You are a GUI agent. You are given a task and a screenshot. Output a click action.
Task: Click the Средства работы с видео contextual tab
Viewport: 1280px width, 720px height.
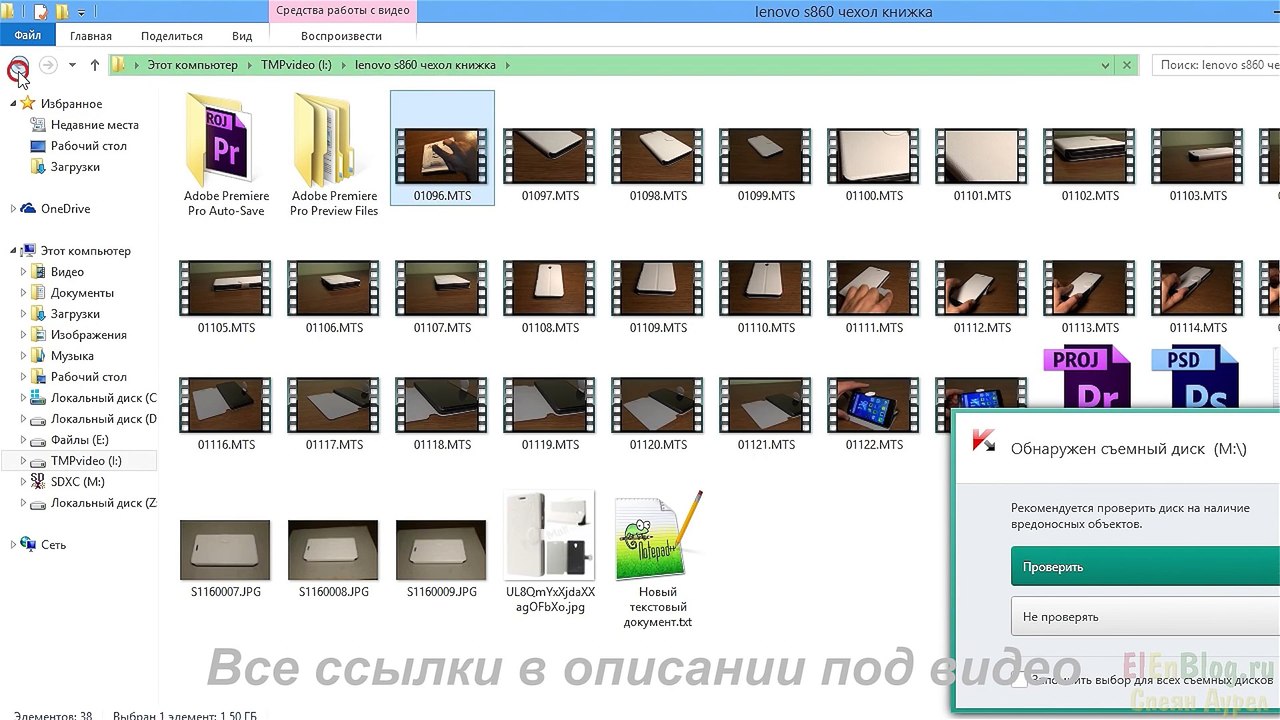(342, 11)
